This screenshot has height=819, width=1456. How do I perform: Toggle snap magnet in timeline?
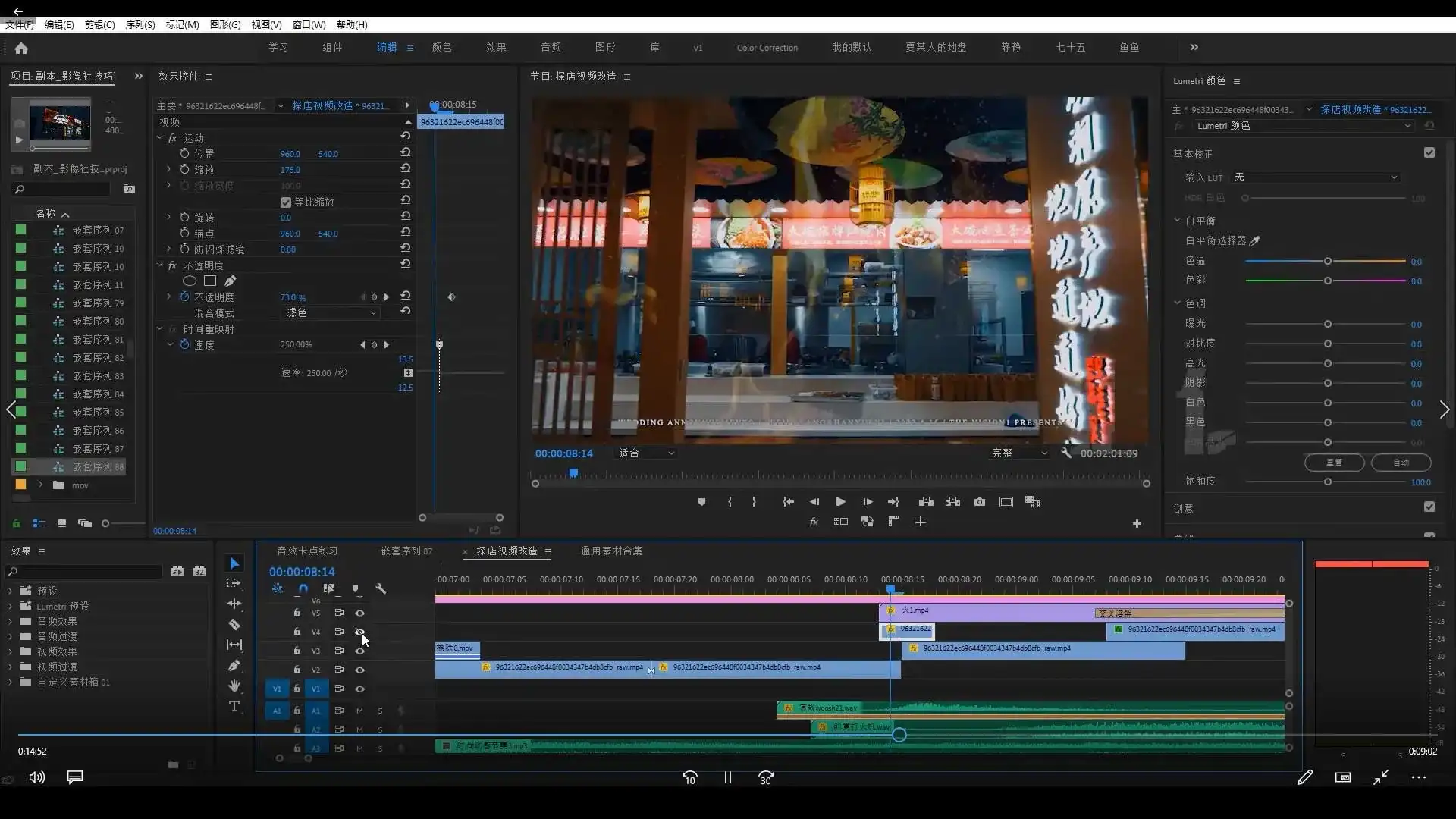point(303,588)
